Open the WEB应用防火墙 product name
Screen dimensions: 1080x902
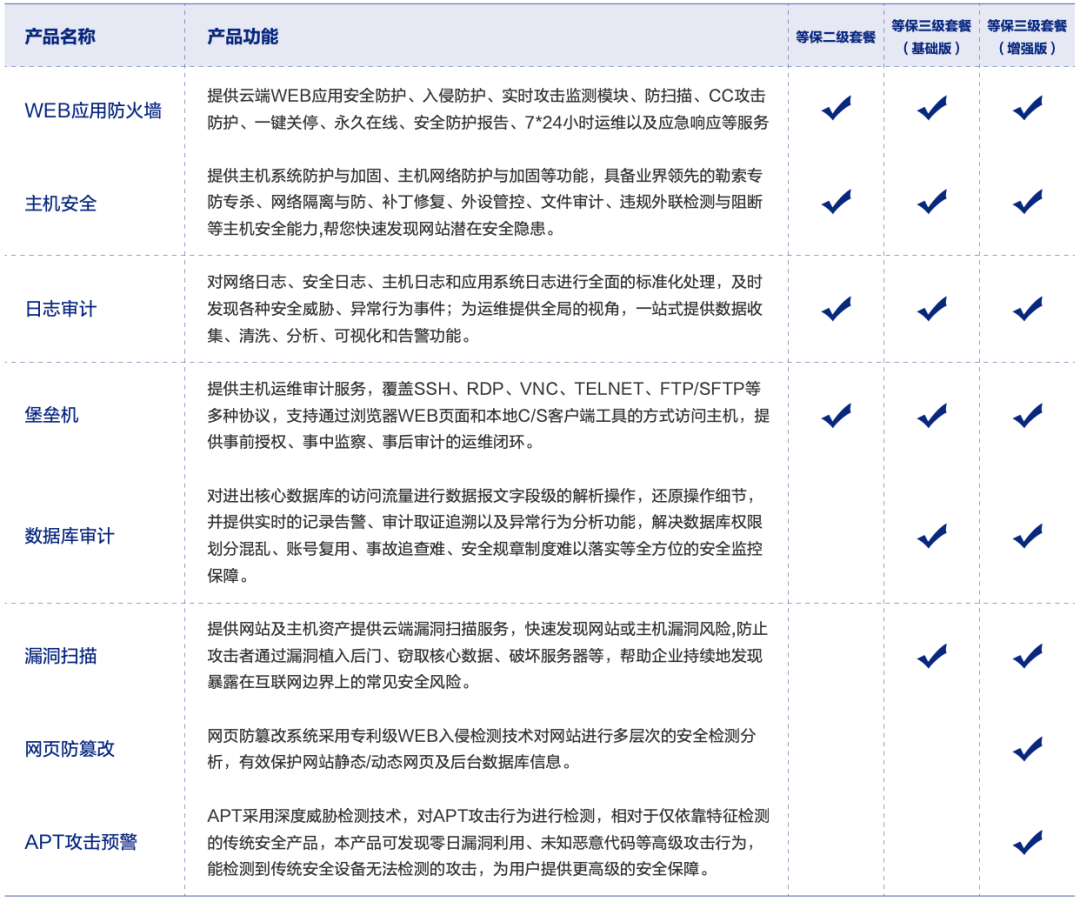tap(93, 110)
